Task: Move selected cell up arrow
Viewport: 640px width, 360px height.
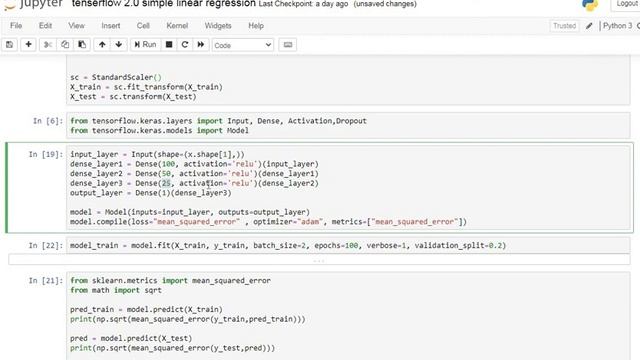Action: [102, 44]
